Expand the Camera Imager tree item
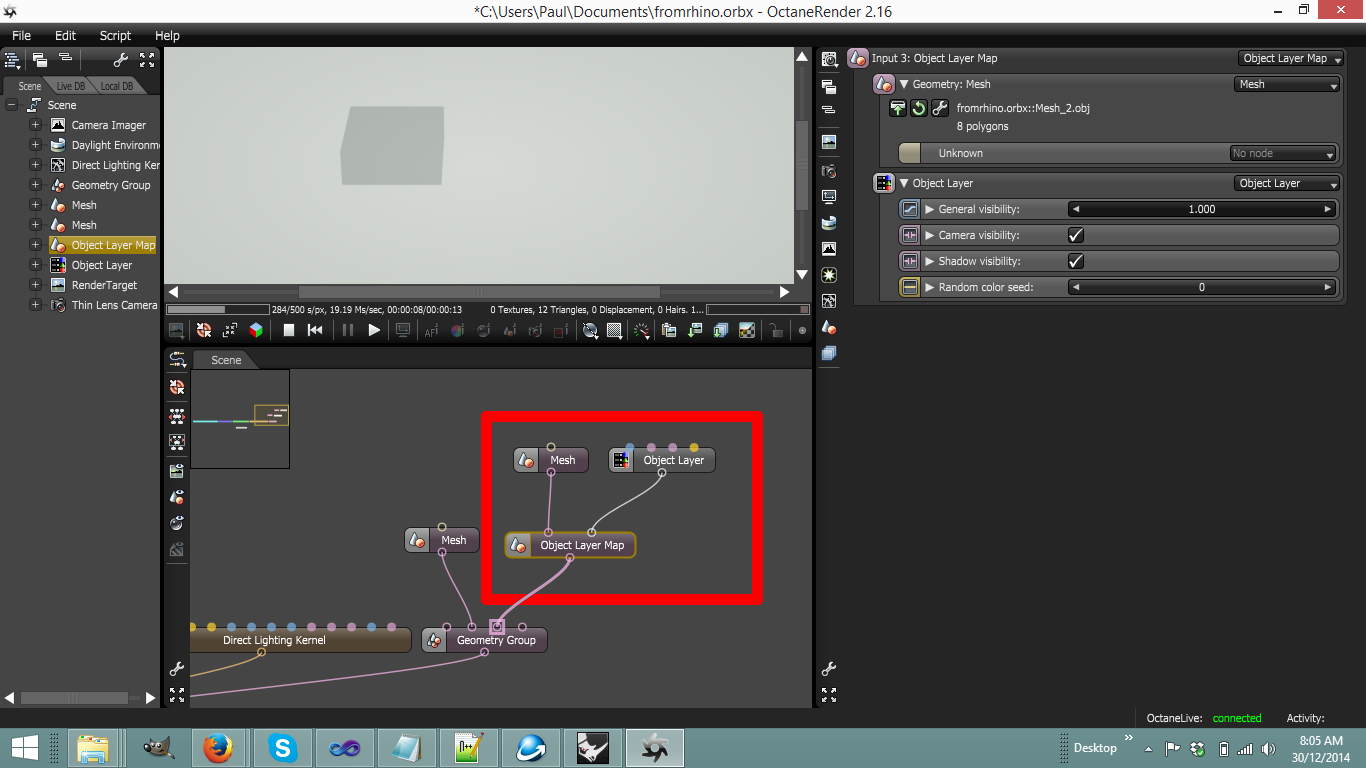Viewport: 1366px width, 768px height. click(35, 125)
